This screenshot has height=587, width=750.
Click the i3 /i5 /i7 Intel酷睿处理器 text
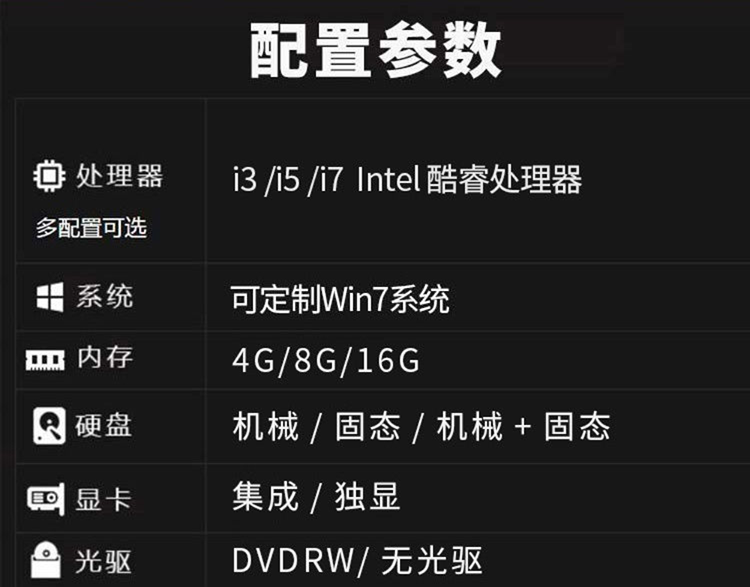point(407,179)
